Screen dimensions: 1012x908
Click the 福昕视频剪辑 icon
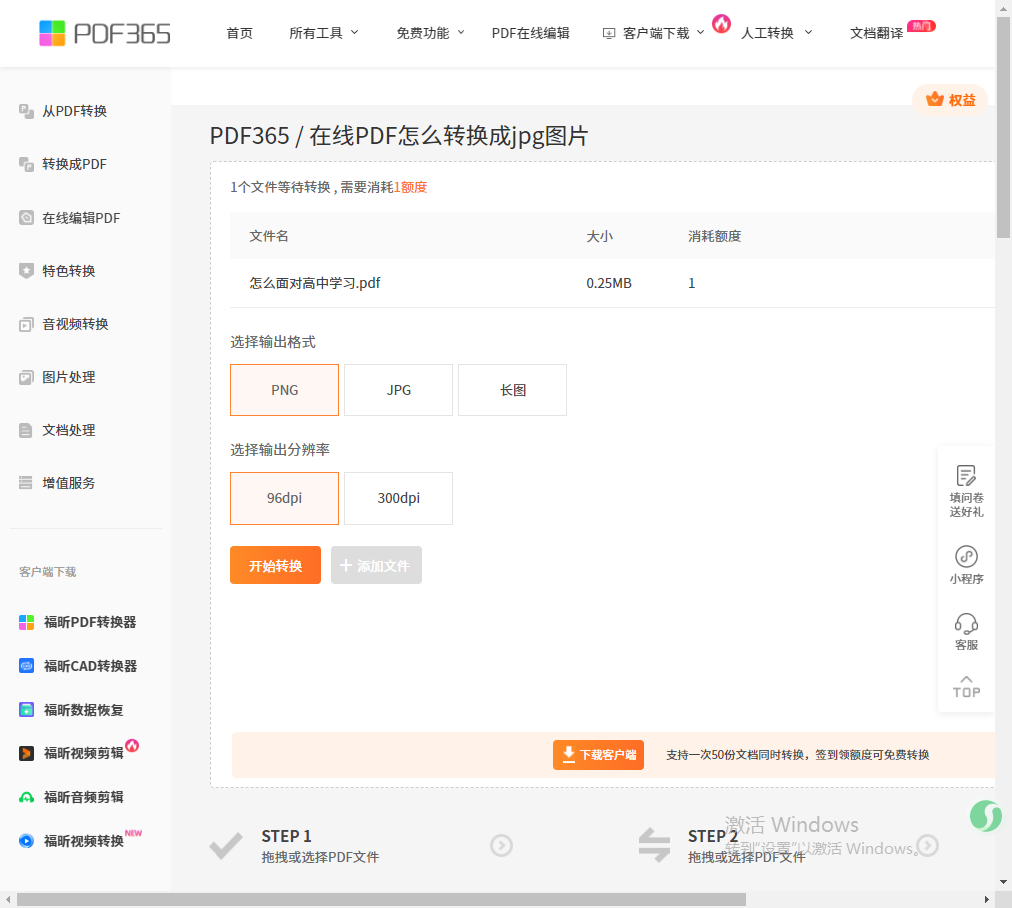point(26,753)
